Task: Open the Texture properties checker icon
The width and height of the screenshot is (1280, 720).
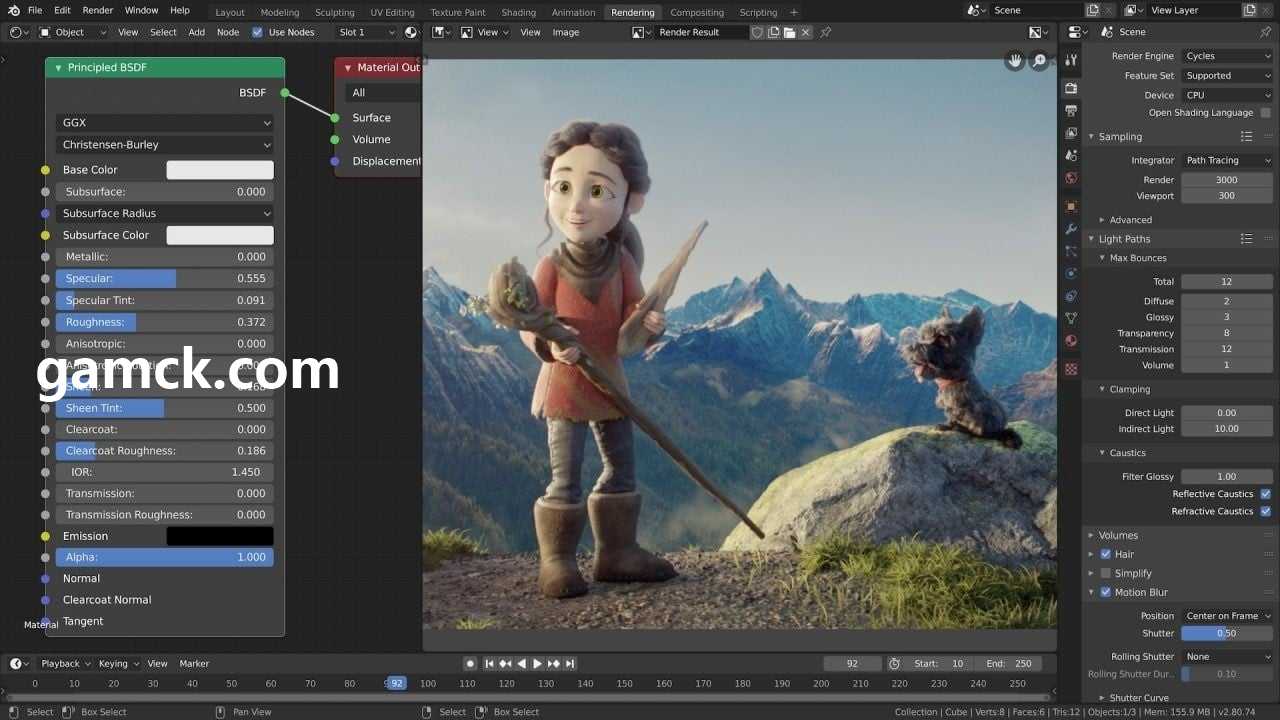Action: (x=1071, y=369)
